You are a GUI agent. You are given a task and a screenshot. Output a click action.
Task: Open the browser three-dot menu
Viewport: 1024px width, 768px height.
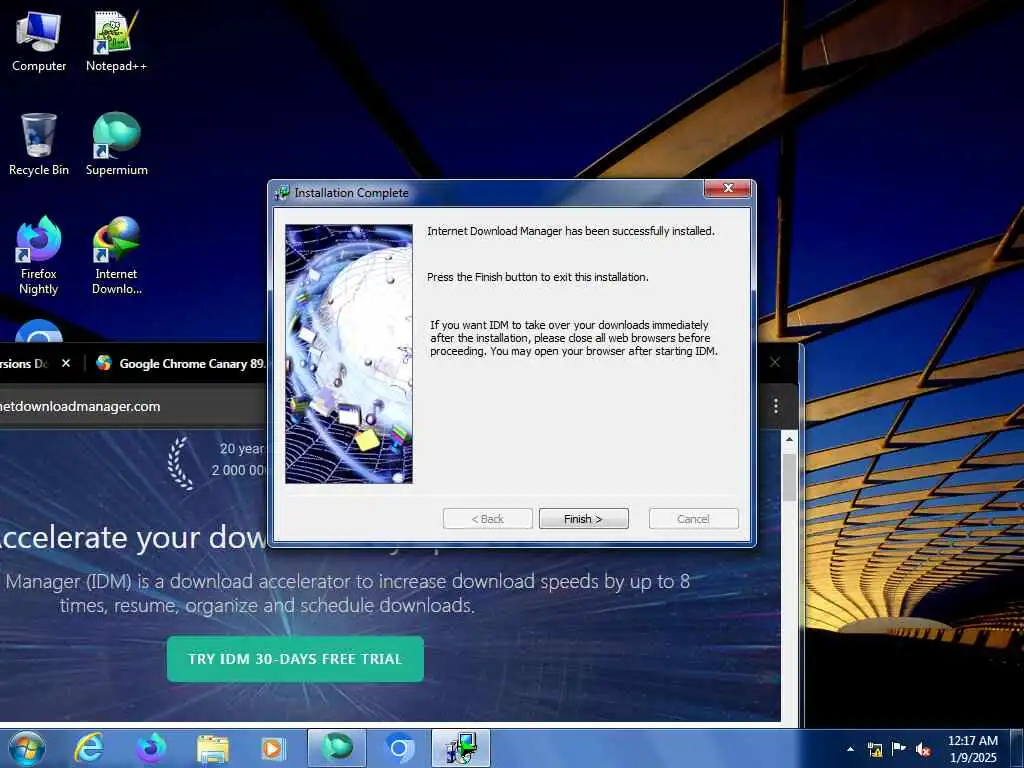pos(776,406)
